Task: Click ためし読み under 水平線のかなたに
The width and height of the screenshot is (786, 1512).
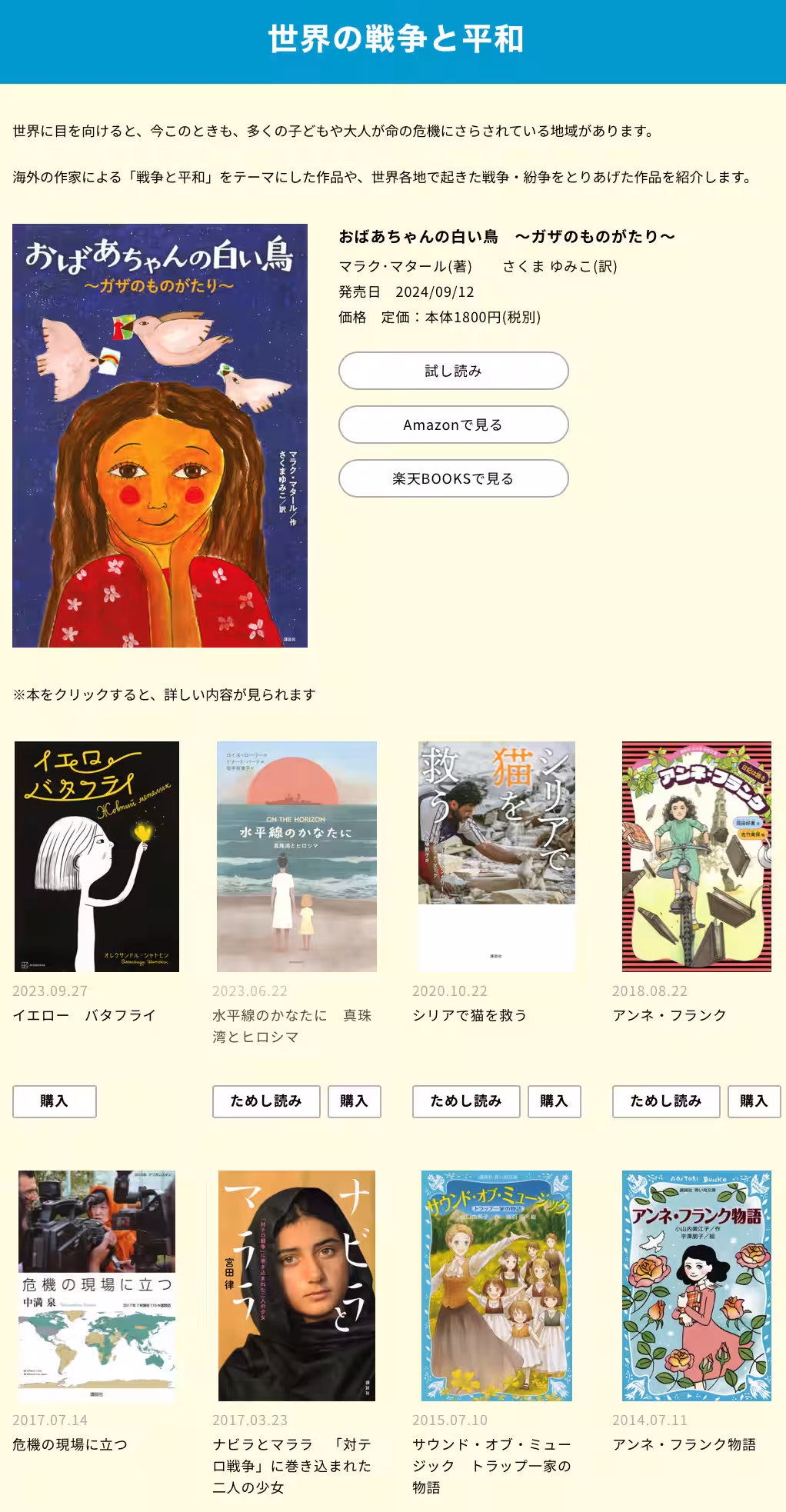Action: (266, 1101)
